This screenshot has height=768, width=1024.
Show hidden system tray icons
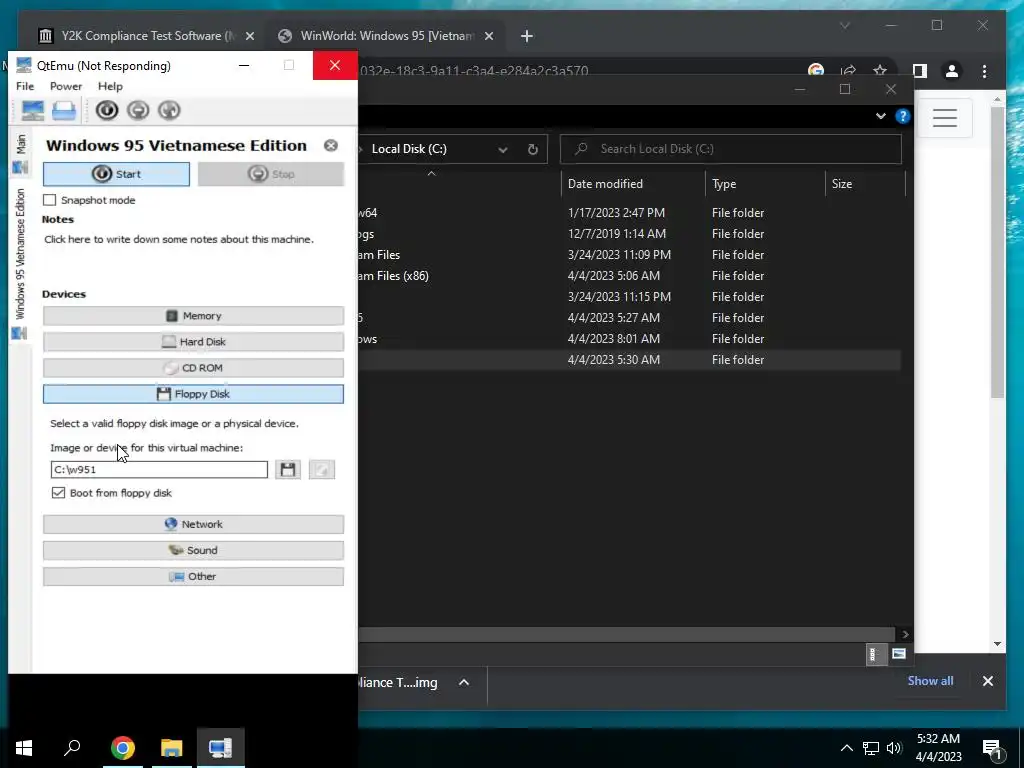pyautogui.click(x=846, y=748)
